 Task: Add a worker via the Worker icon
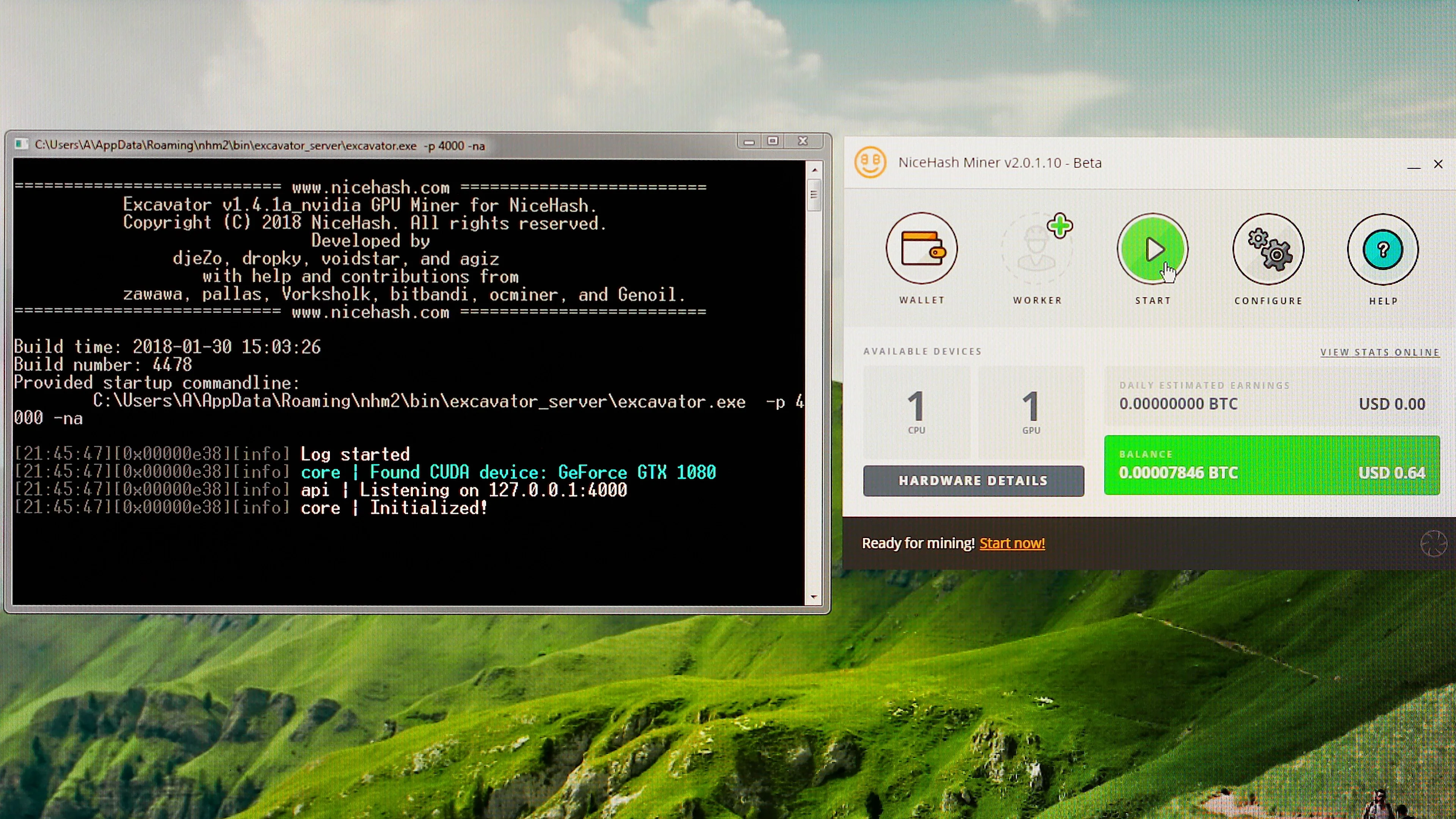(1037, 249)
